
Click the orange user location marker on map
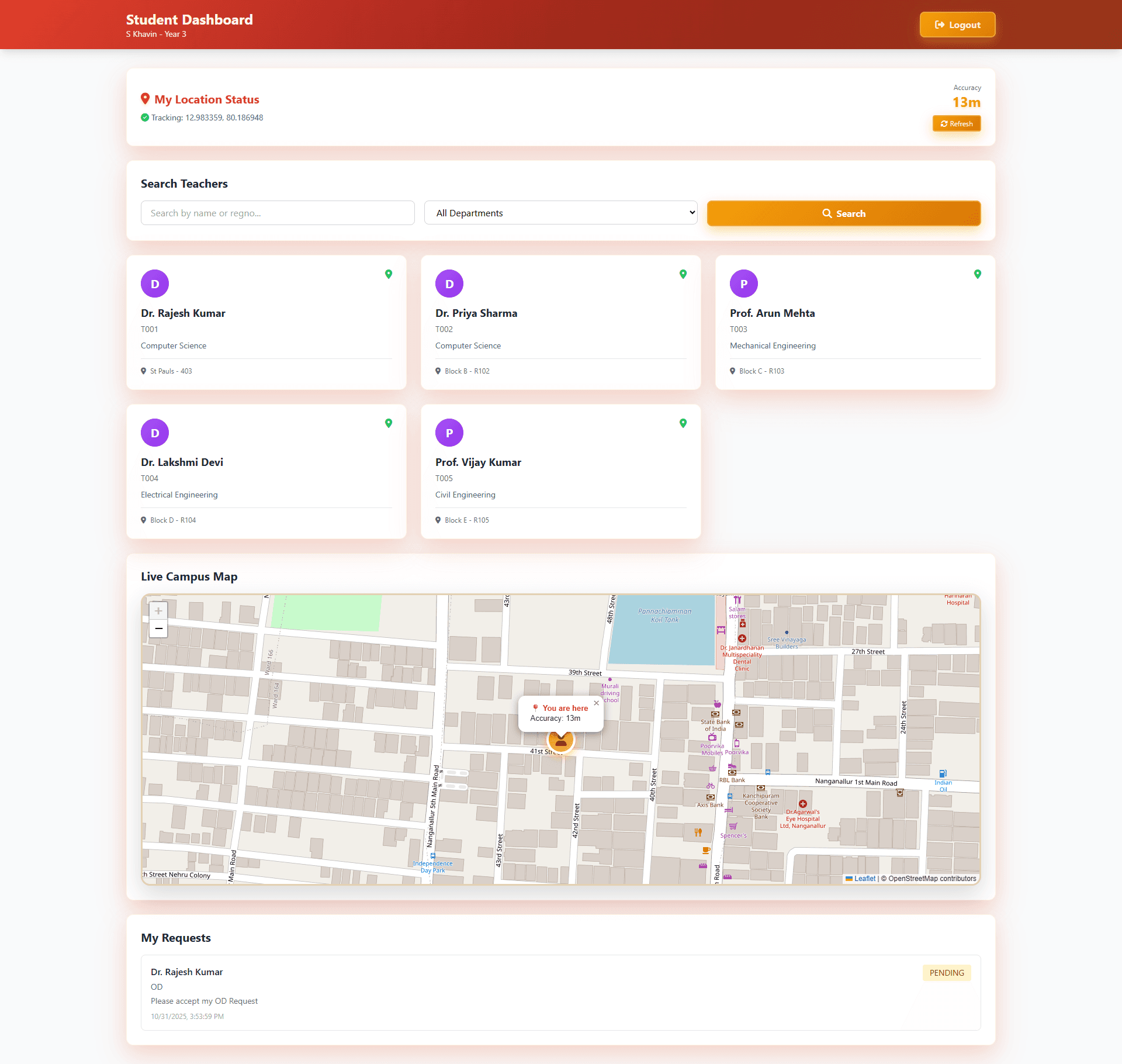point(561,741)
